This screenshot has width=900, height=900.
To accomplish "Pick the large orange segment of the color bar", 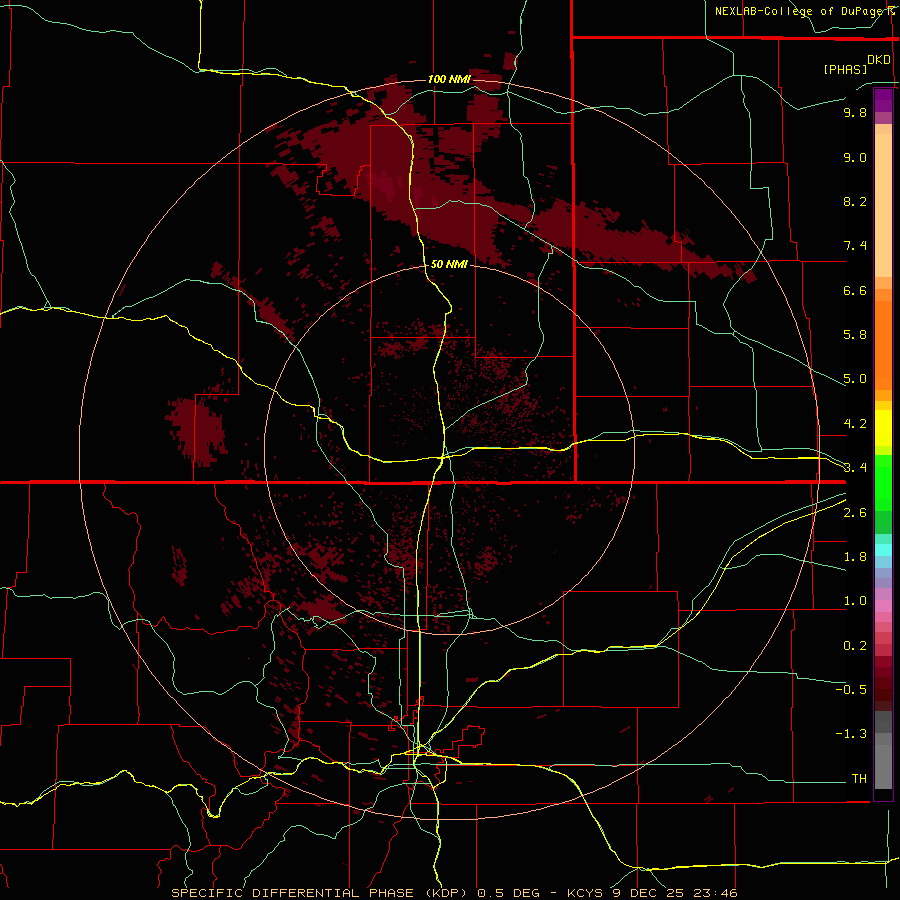I will [883, 346].
